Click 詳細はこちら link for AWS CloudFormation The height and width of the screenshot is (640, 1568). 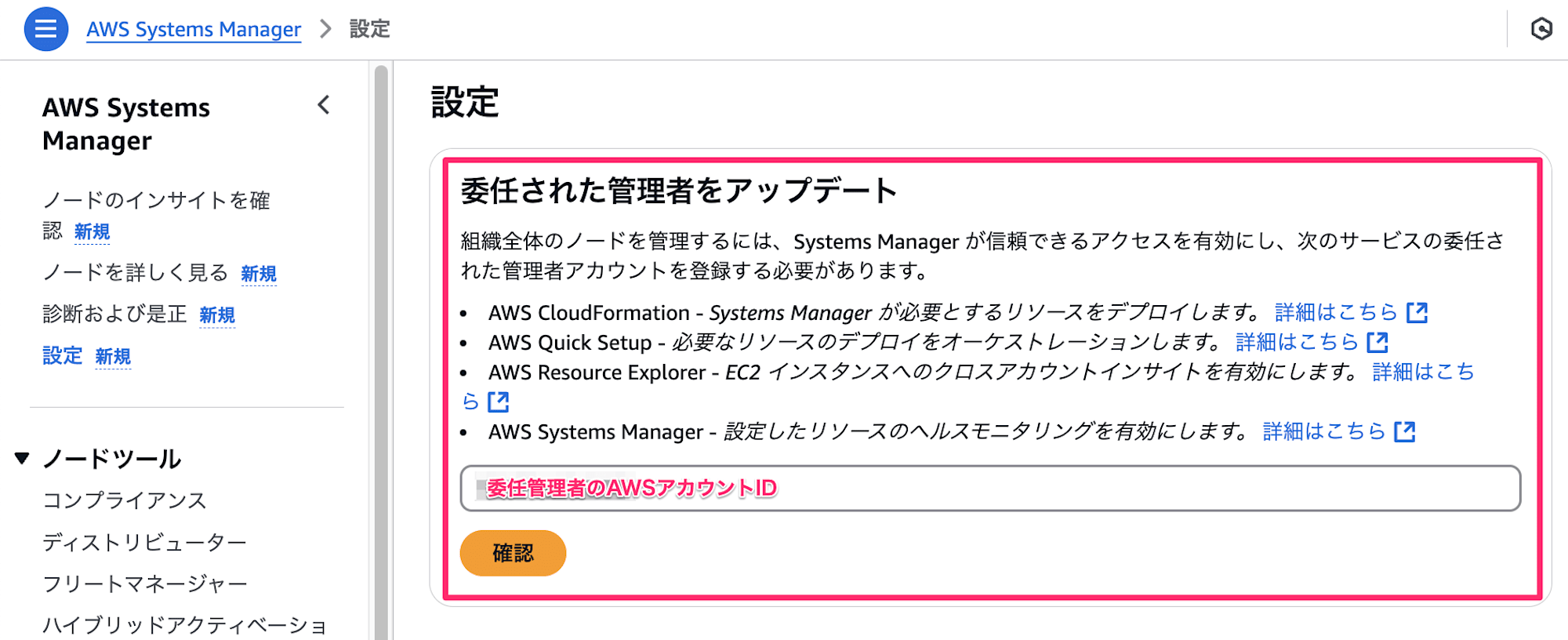[1336, 312]
